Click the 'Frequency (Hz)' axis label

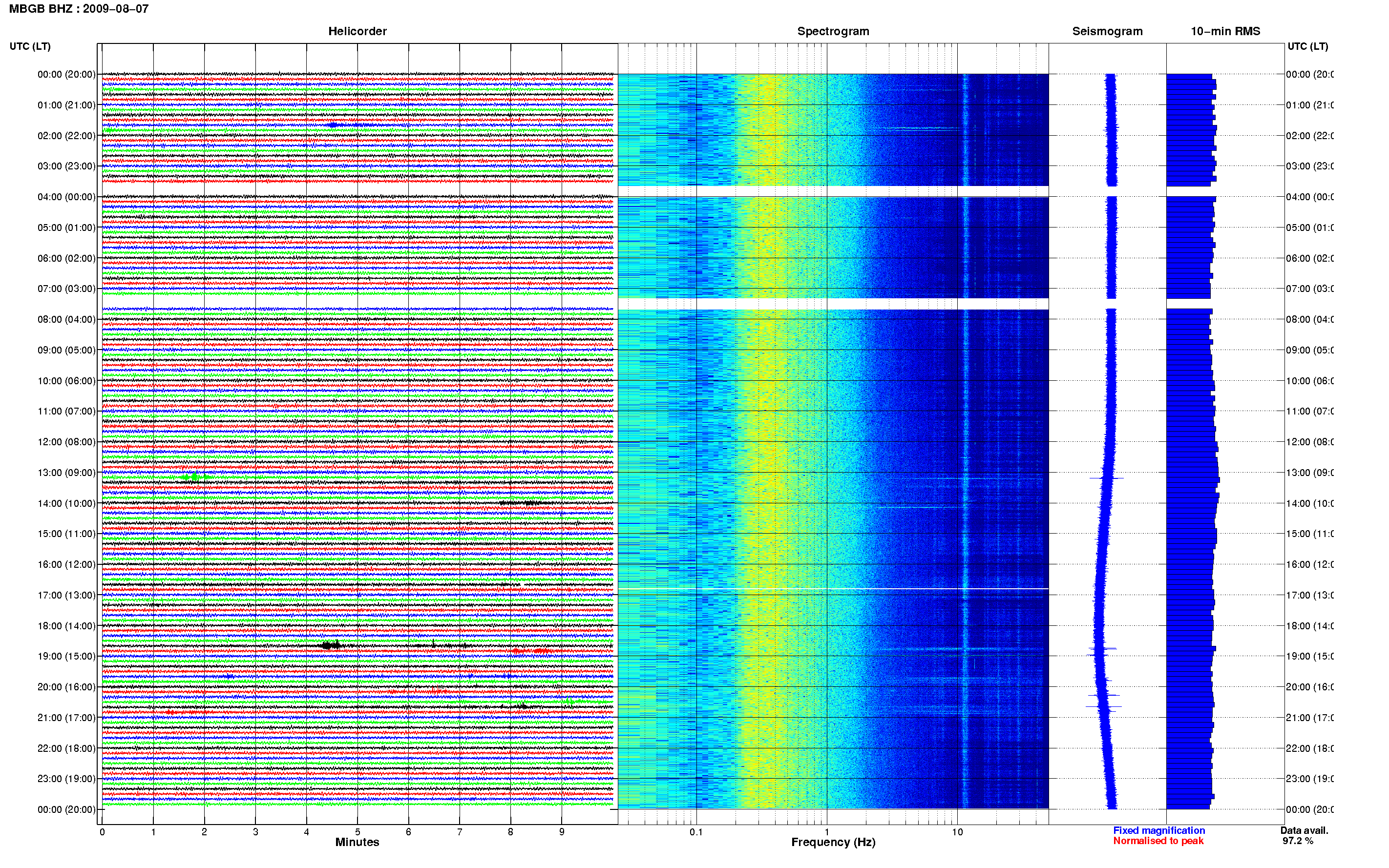(x=833, y=842)
